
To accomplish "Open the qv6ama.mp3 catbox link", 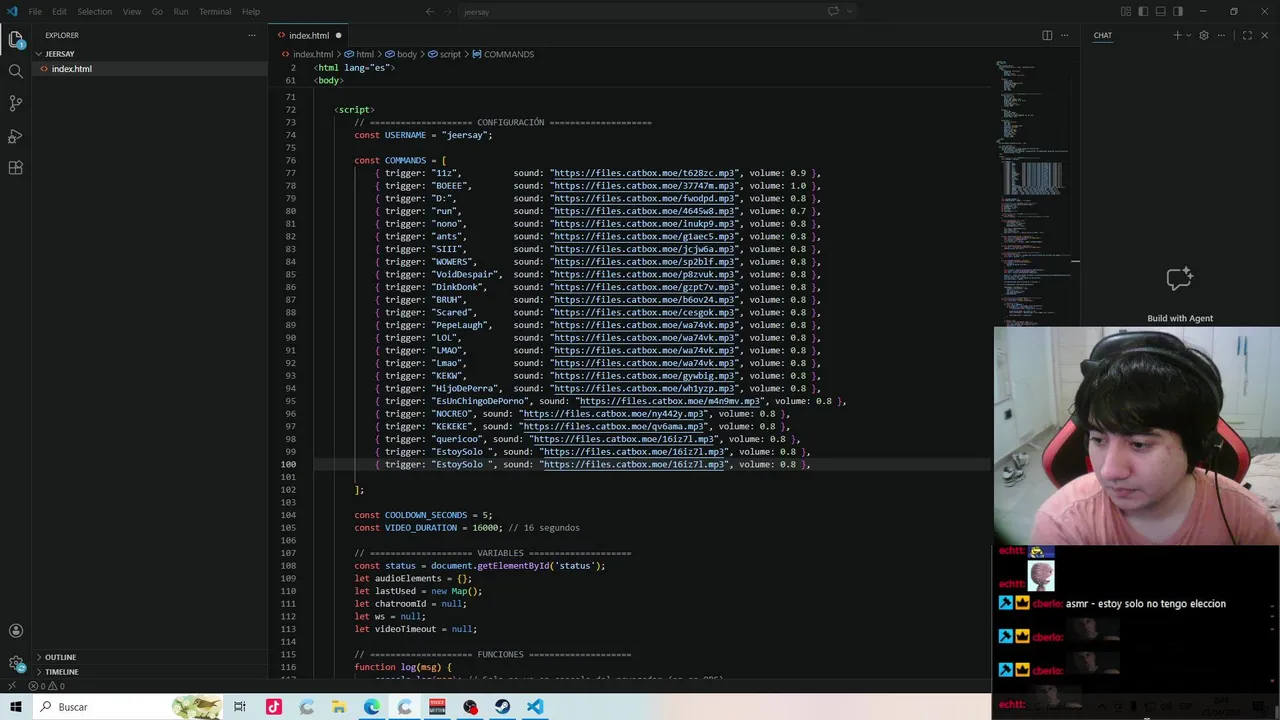I will [x=612, y=426].
